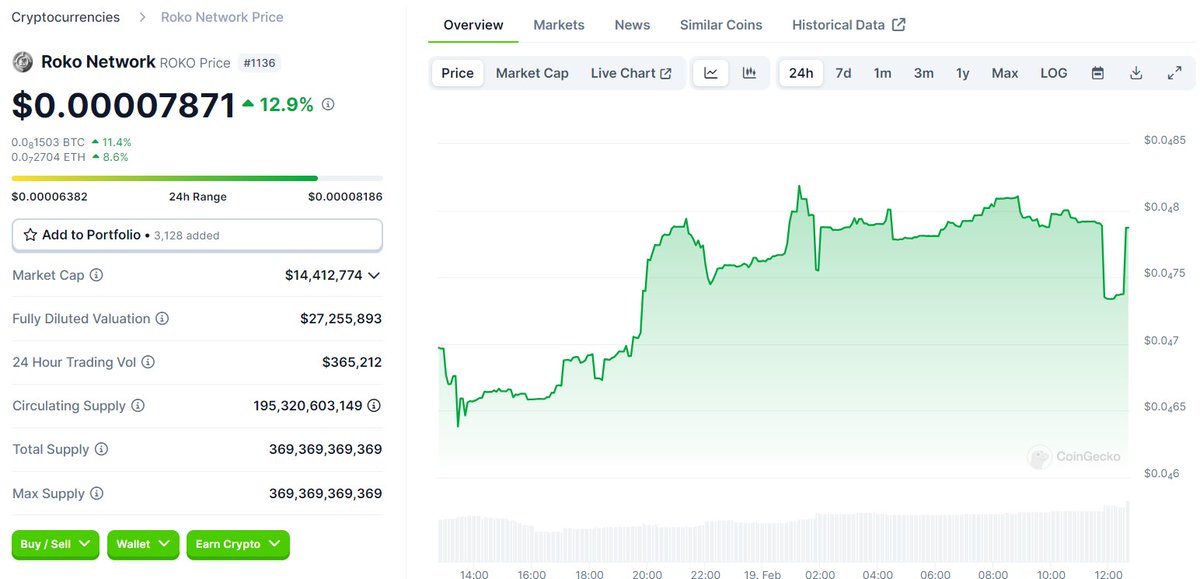The image size is (1200, 579).
Task: Click info icon beside 195,320,603,149 value
Action: click(374, 406)
